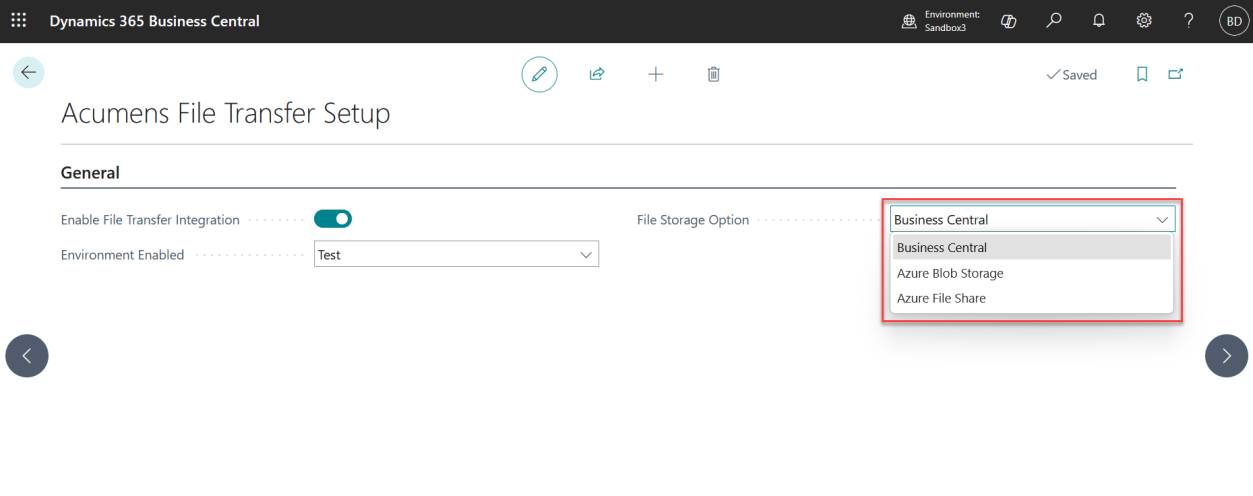1253x496 pixels.
Task: Expand the Environment Enabled dropdown
Action: click(457, 254)
